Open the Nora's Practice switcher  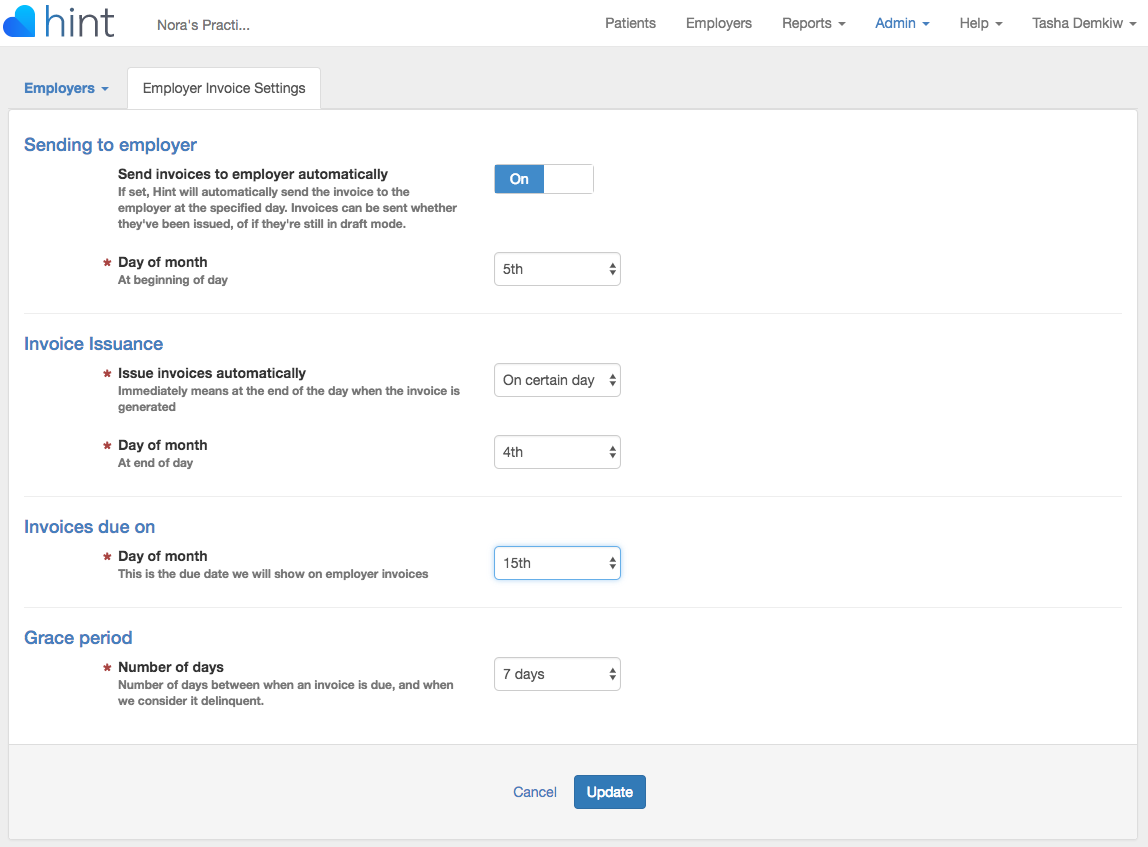point(203,25)
